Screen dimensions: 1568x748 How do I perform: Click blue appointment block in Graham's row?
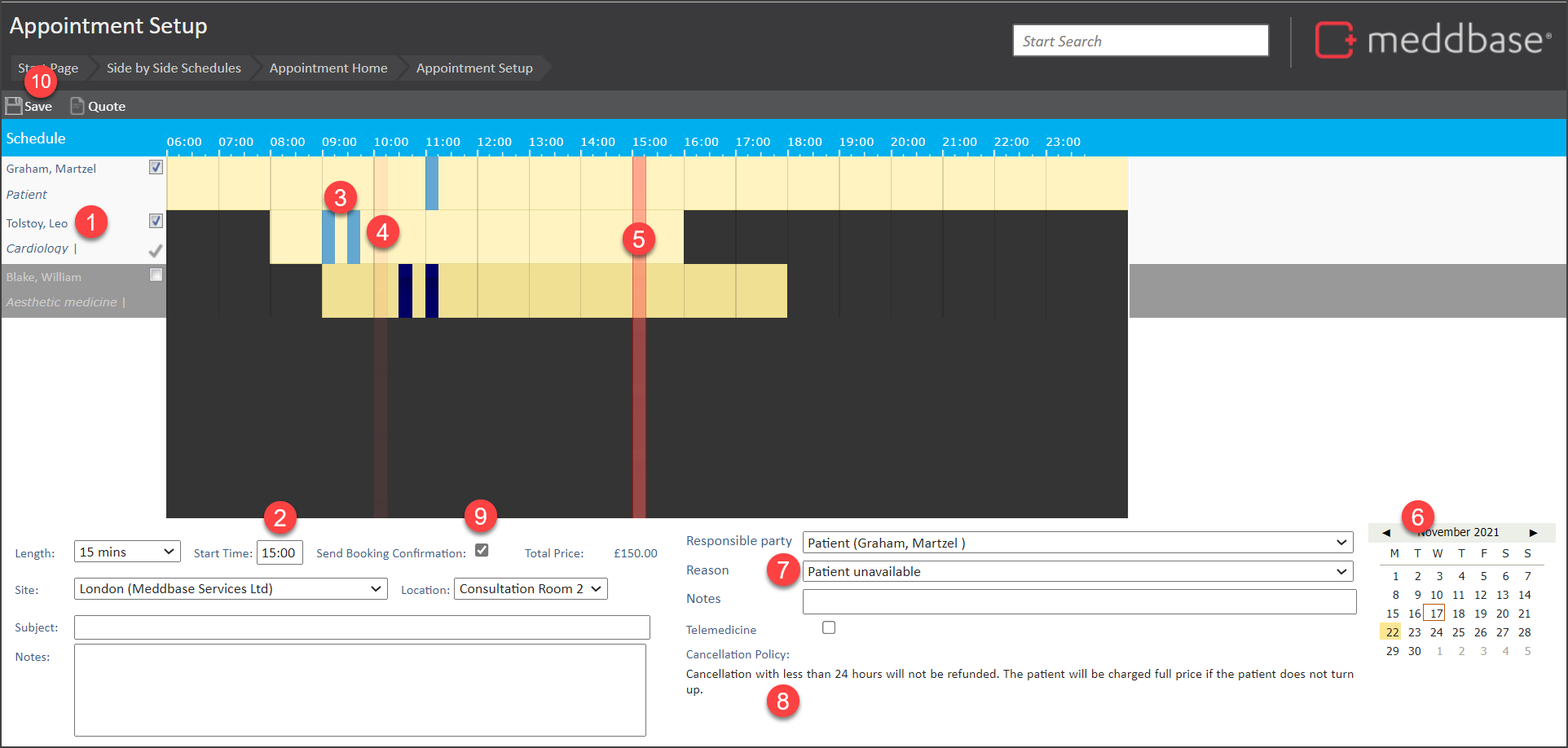(x=431, y=183)
